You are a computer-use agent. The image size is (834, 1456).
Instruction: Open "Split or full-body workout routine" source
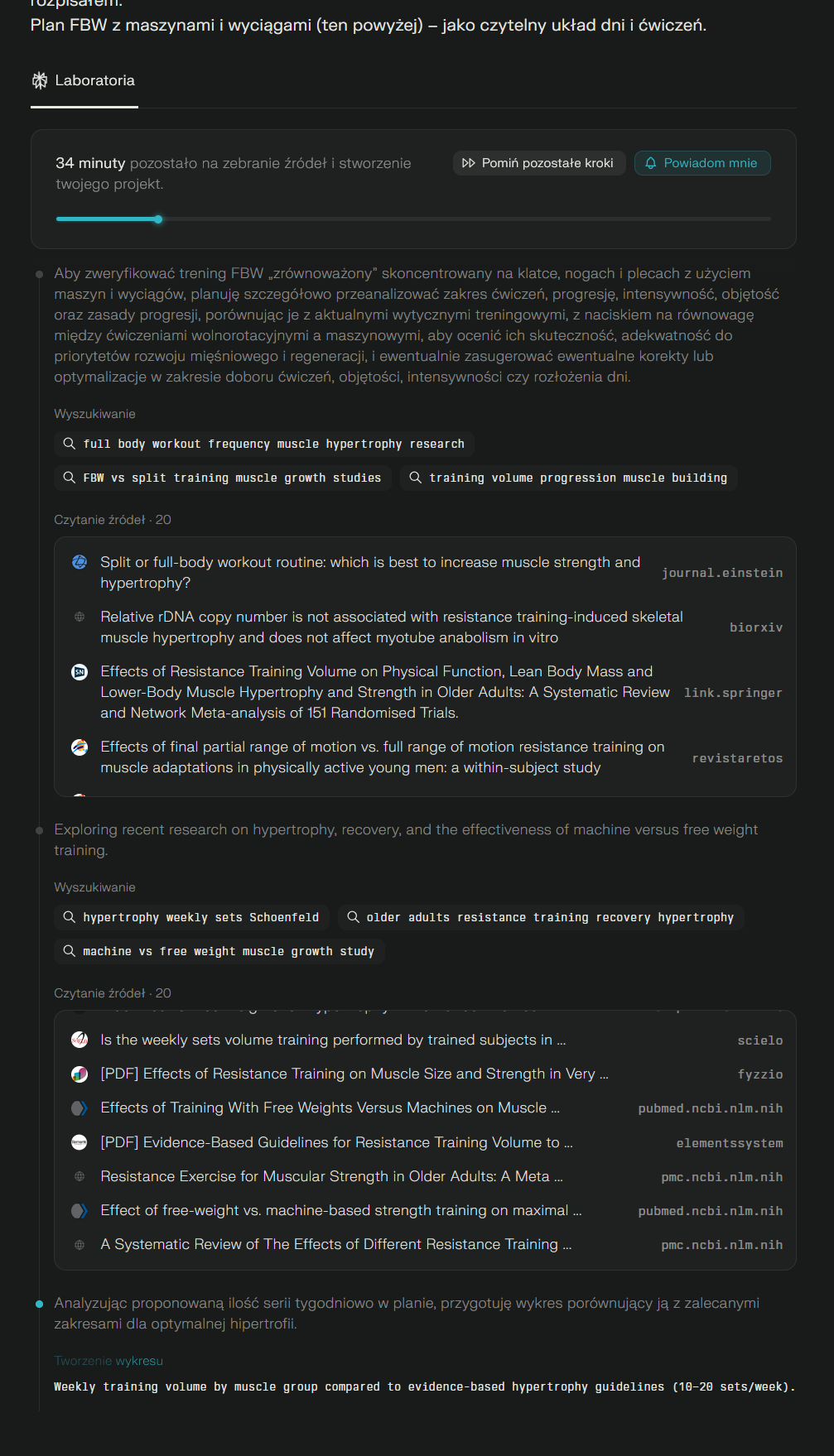(x=369, y=572)
